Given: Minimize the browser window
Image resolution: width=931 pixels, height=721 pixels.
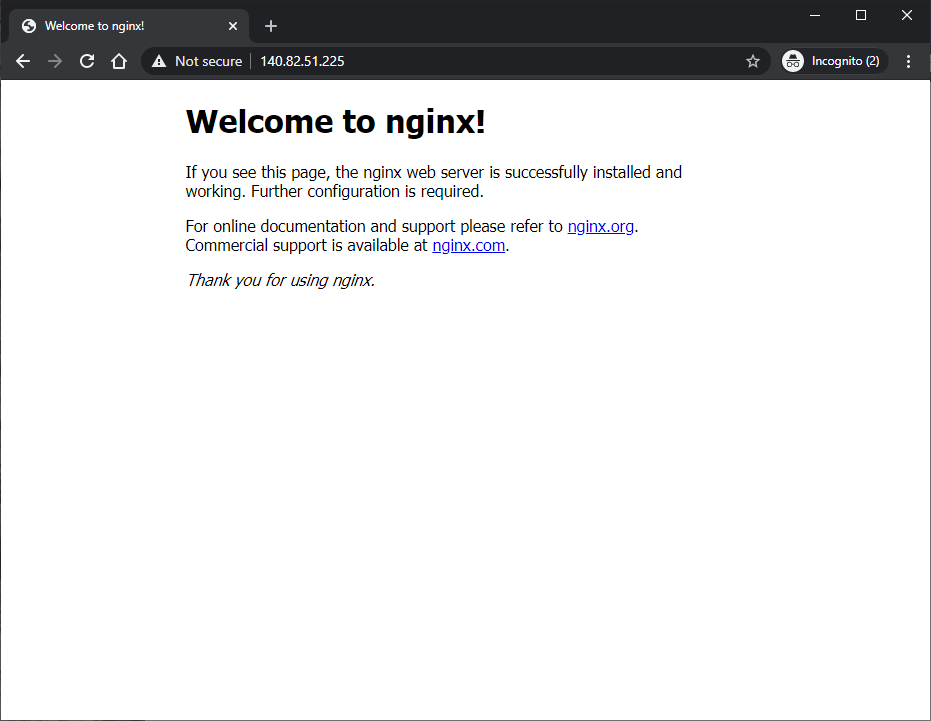Looking at the screenshot, I should click(815, 15).
